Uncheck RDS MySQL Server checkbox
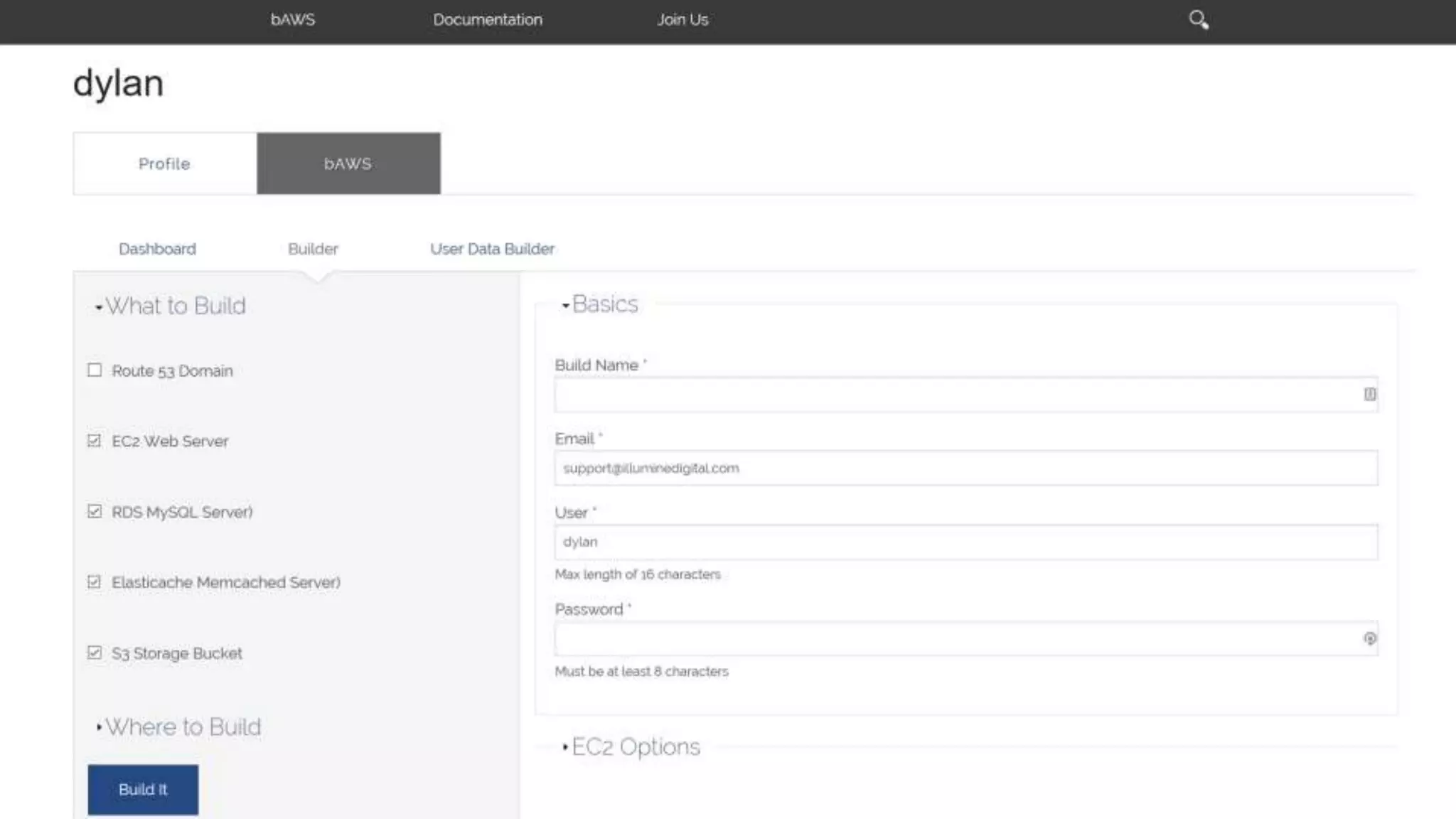Viewport: 1456px width, 819px height. pyautogui.click(x=95, y=512)
